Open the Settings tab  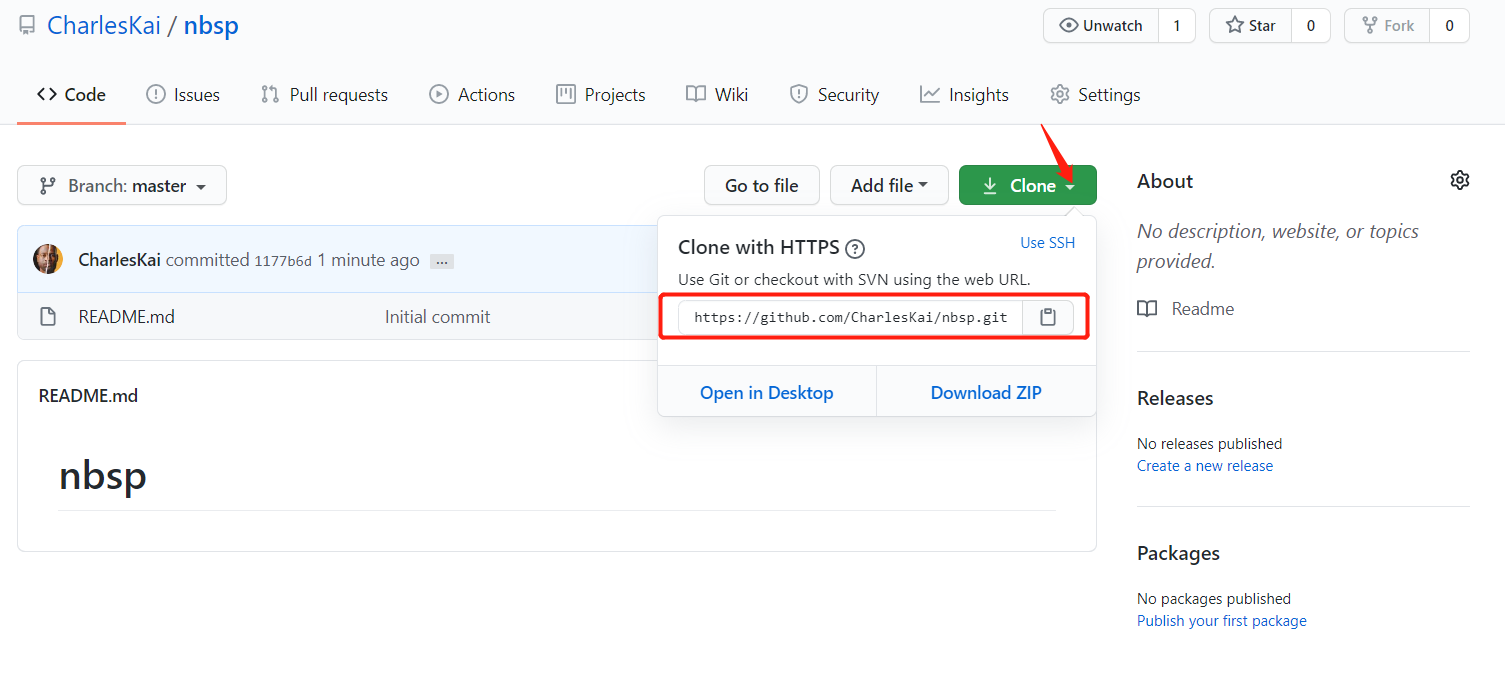click(x=1095, y=95)
